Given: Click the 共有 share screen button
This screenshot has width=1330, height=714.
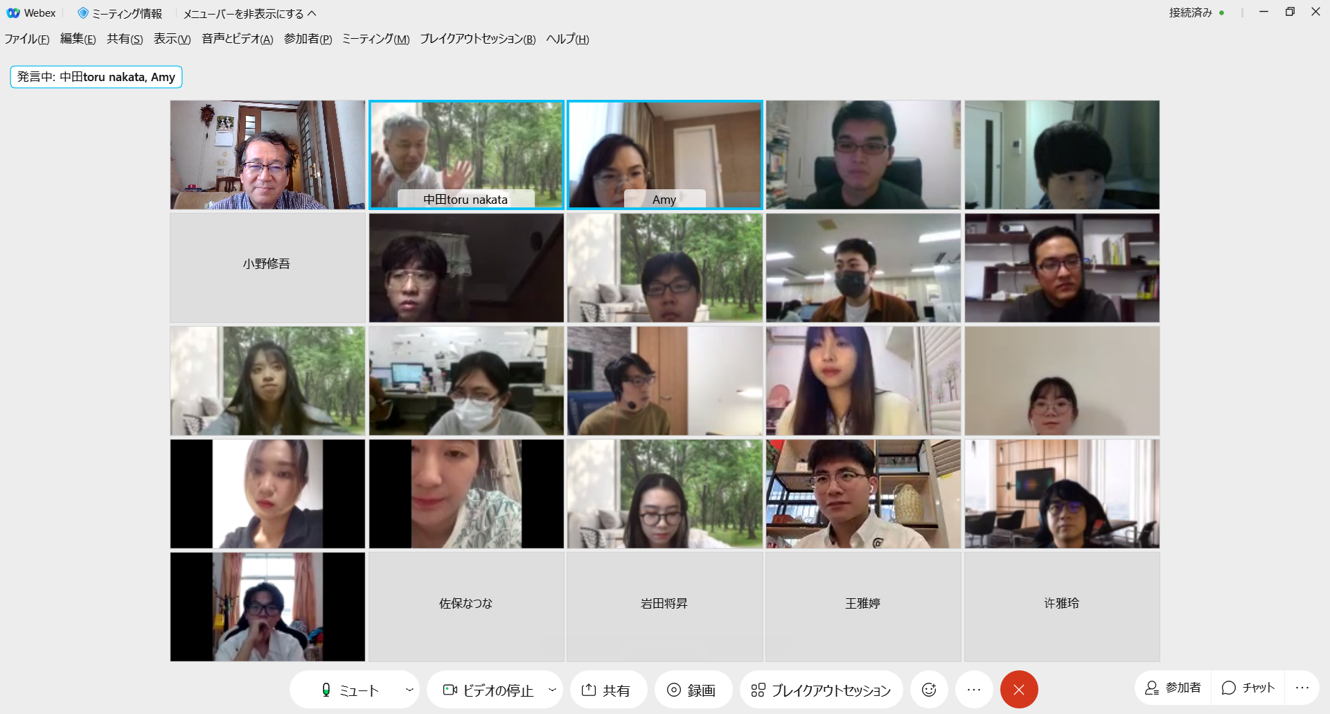Looking at the screenshot, I should click(x=607, y=690).
